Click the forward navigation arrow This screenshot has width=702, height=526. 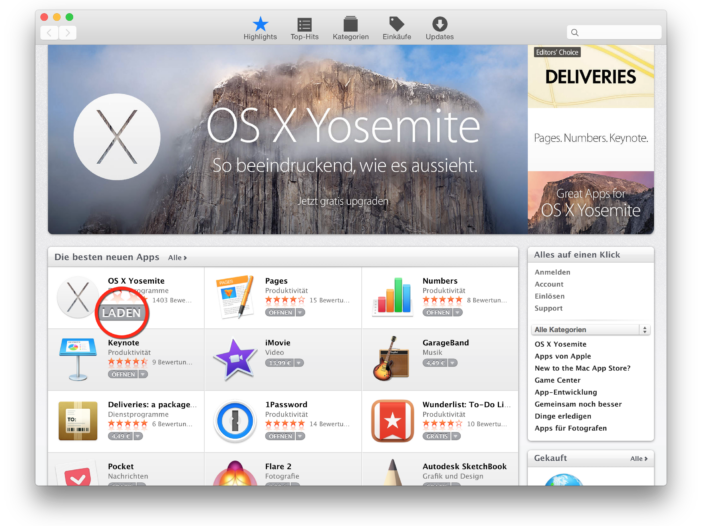(68, 33)
